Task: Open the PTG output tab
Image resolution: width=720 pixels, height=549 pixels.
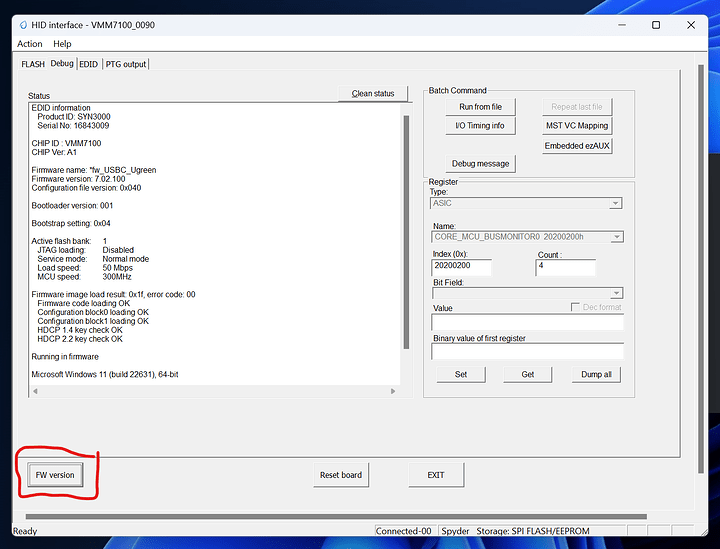Action: [126, 64]
